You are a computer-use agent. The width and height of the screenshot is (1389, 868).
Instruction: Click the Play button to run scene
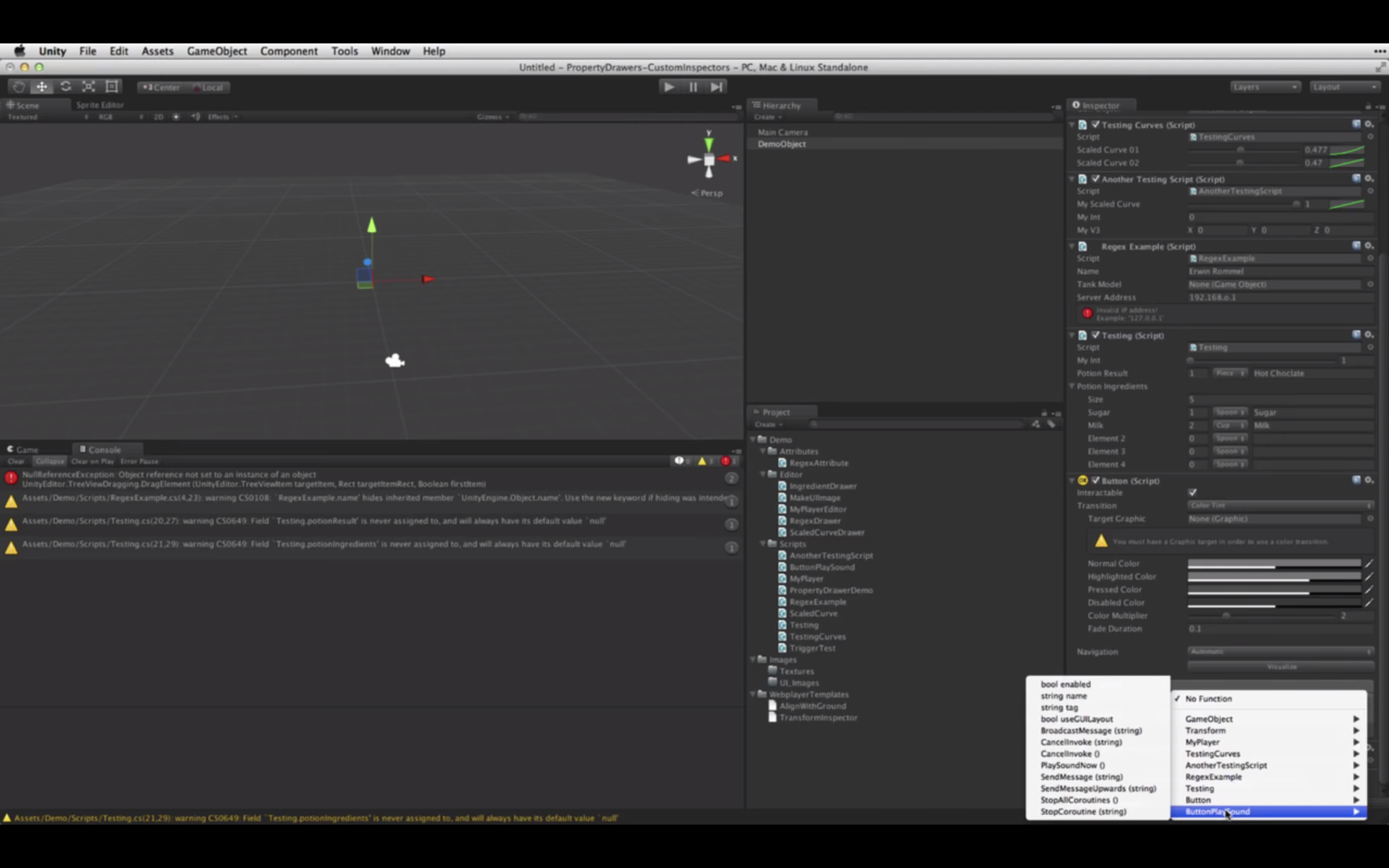point(668,87)
